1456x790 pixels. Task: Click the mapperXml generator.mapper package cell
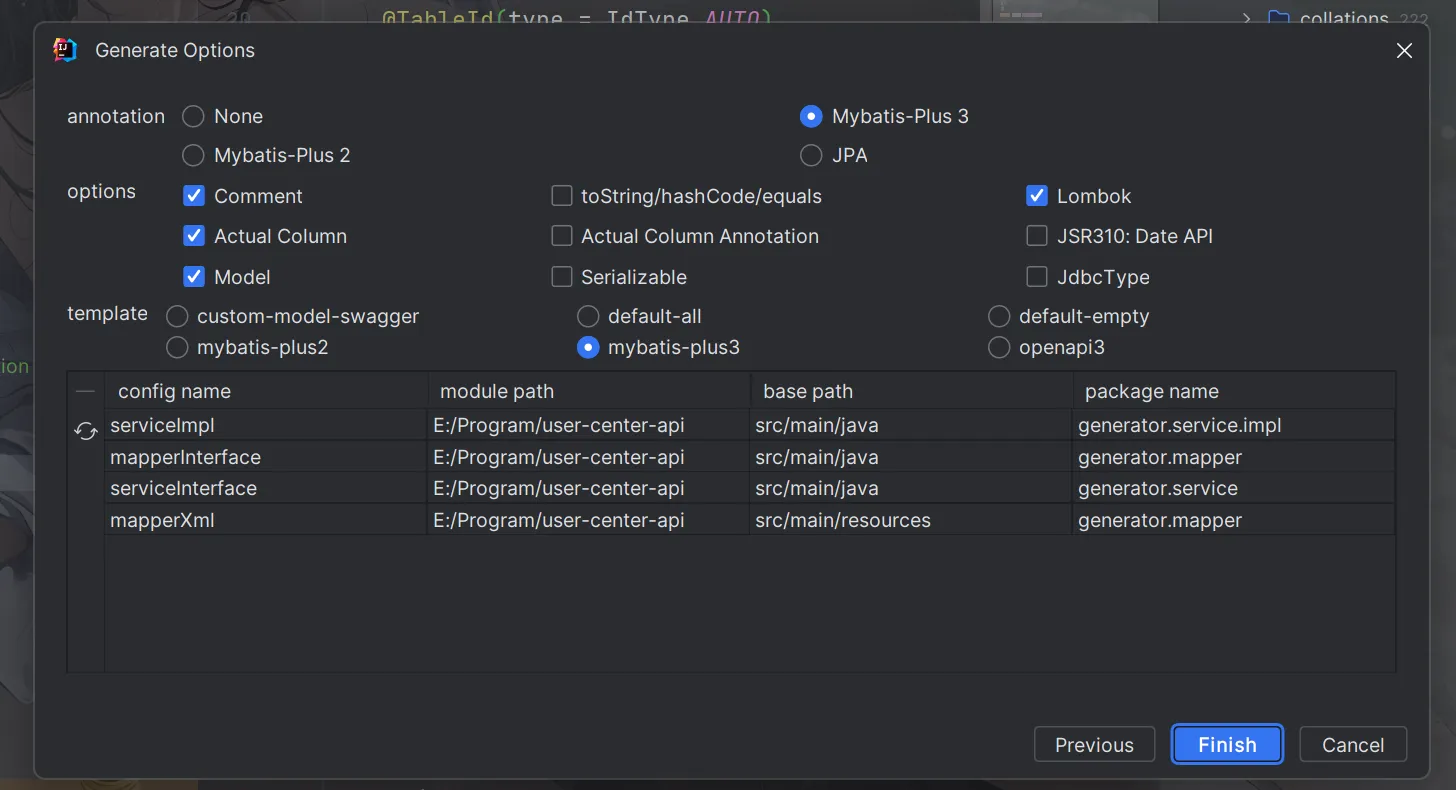coord(1234,520)
